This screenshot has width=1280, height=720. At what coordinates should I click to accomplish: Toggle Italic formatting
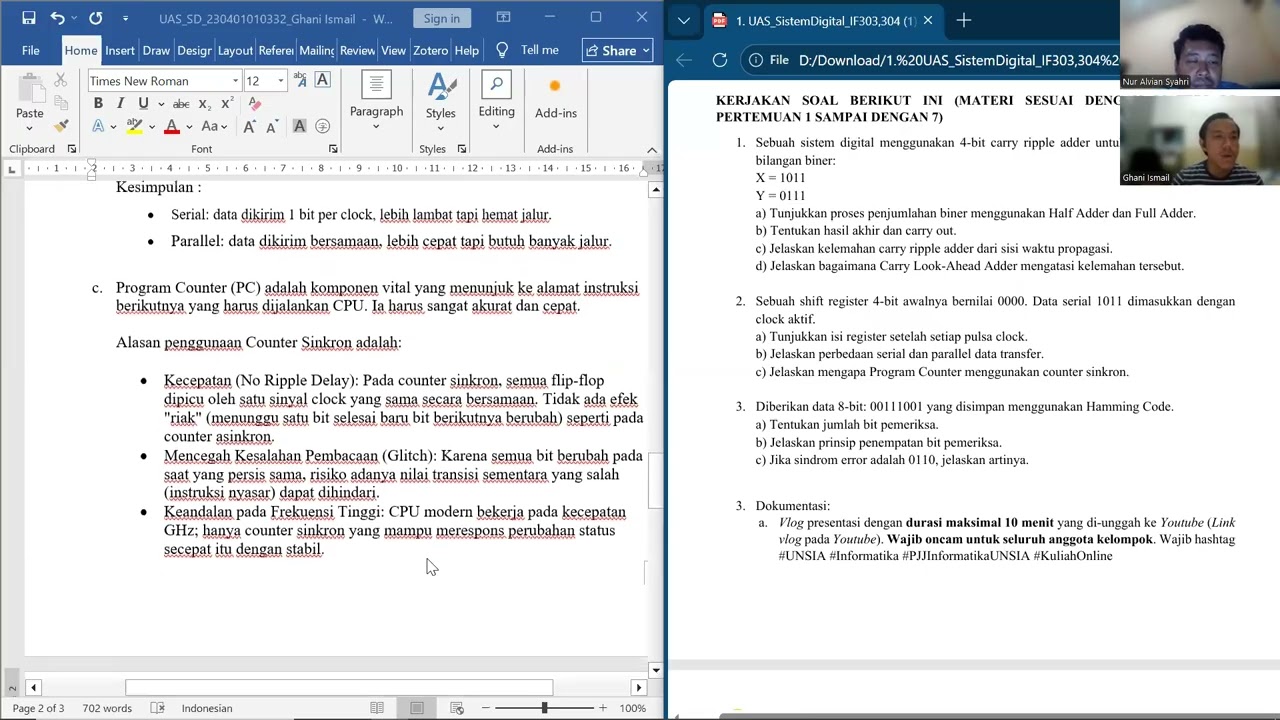121,104
